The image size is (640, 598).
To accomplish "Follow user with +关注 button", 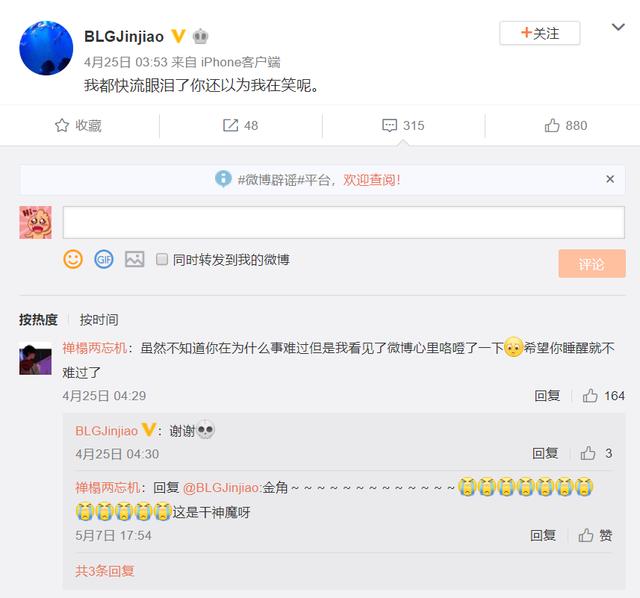I will [540, 33].
